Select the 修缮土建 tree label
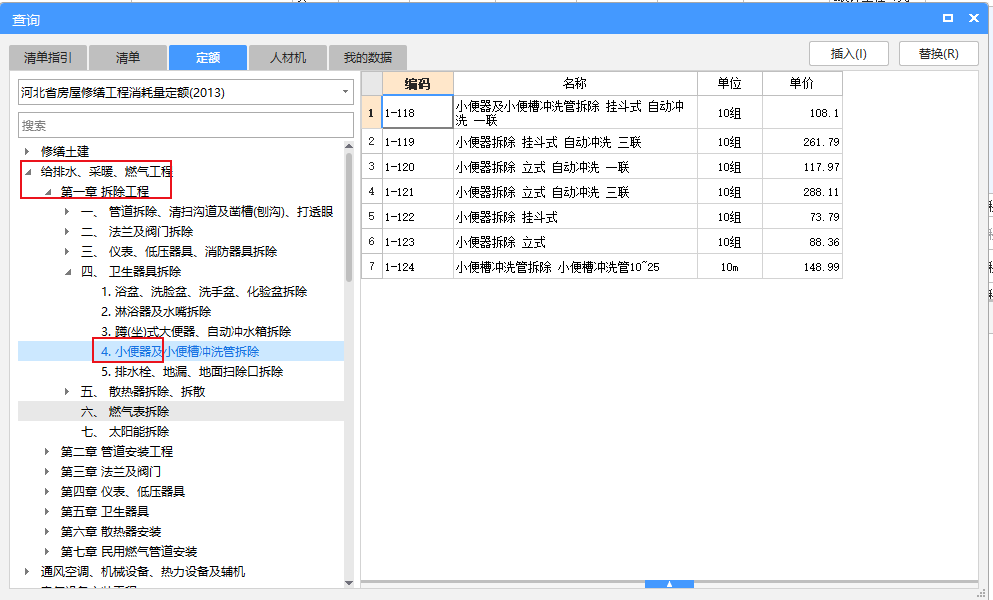 [65, 151]
